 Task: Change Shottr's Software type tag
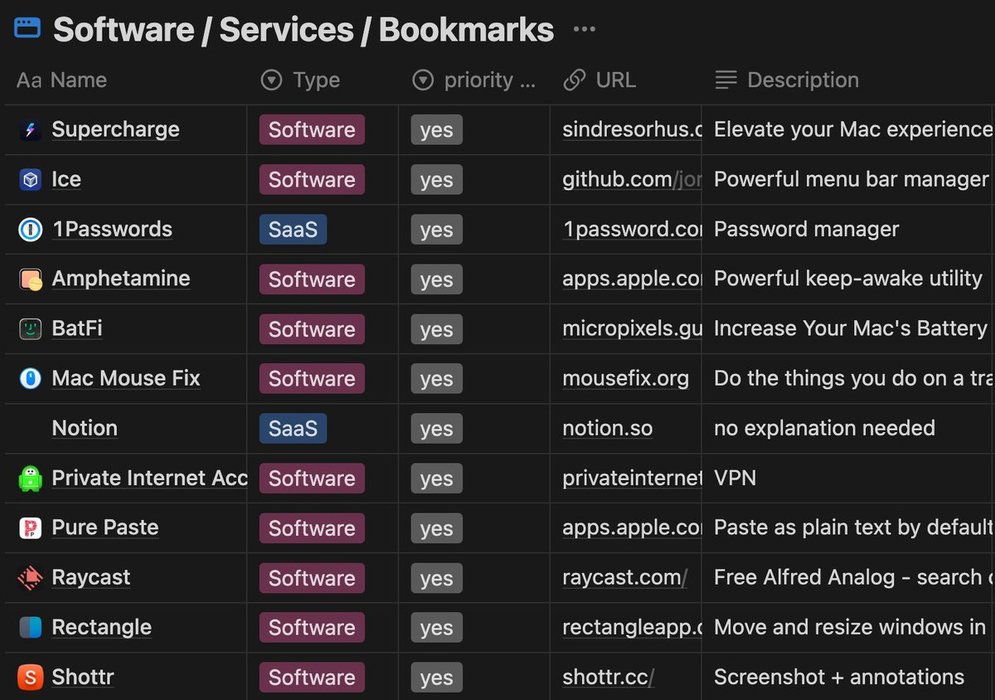pos(312,677)
